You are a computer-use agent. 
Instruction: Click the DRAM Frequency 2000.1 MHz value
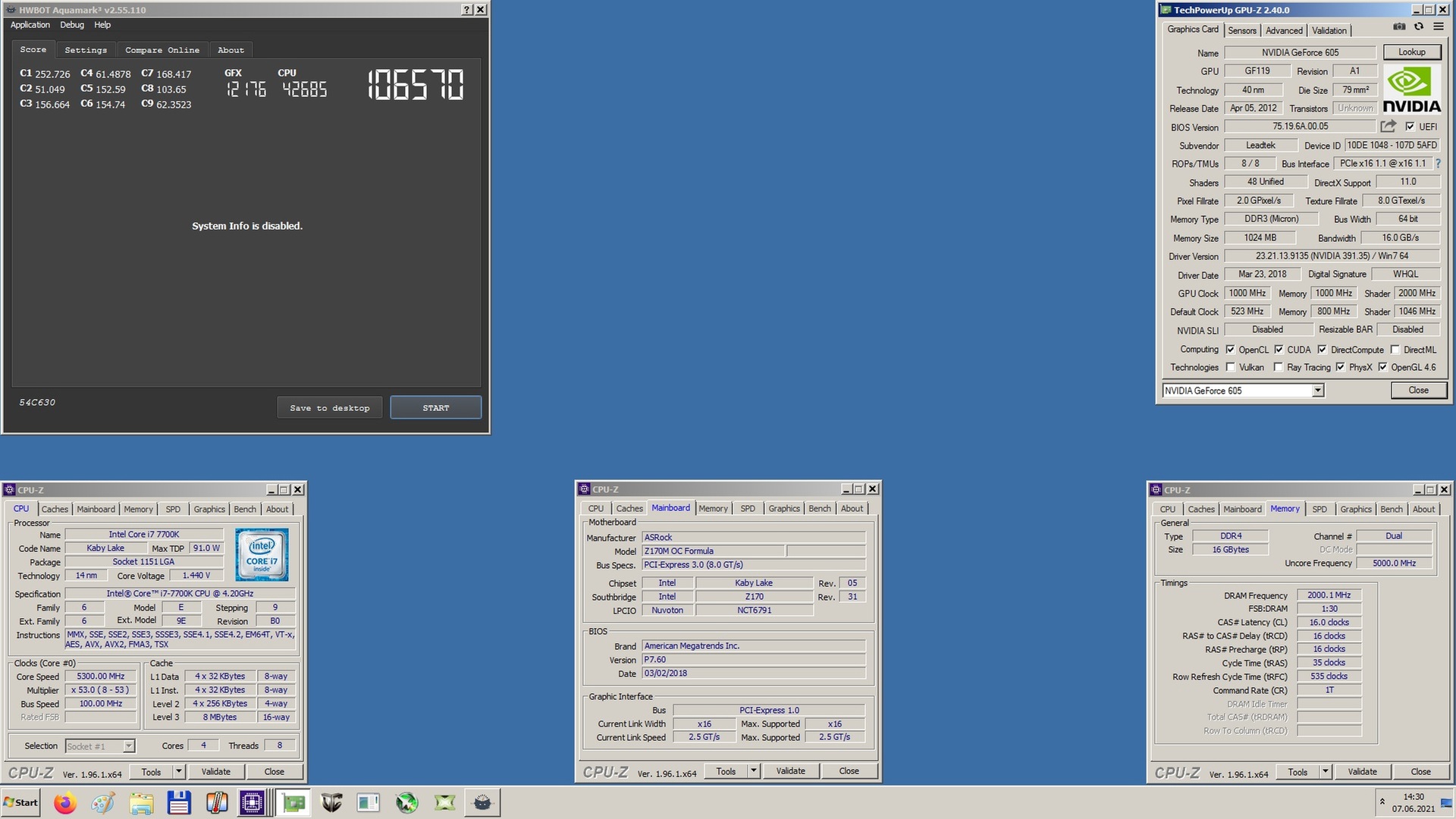coord(1329,595)
